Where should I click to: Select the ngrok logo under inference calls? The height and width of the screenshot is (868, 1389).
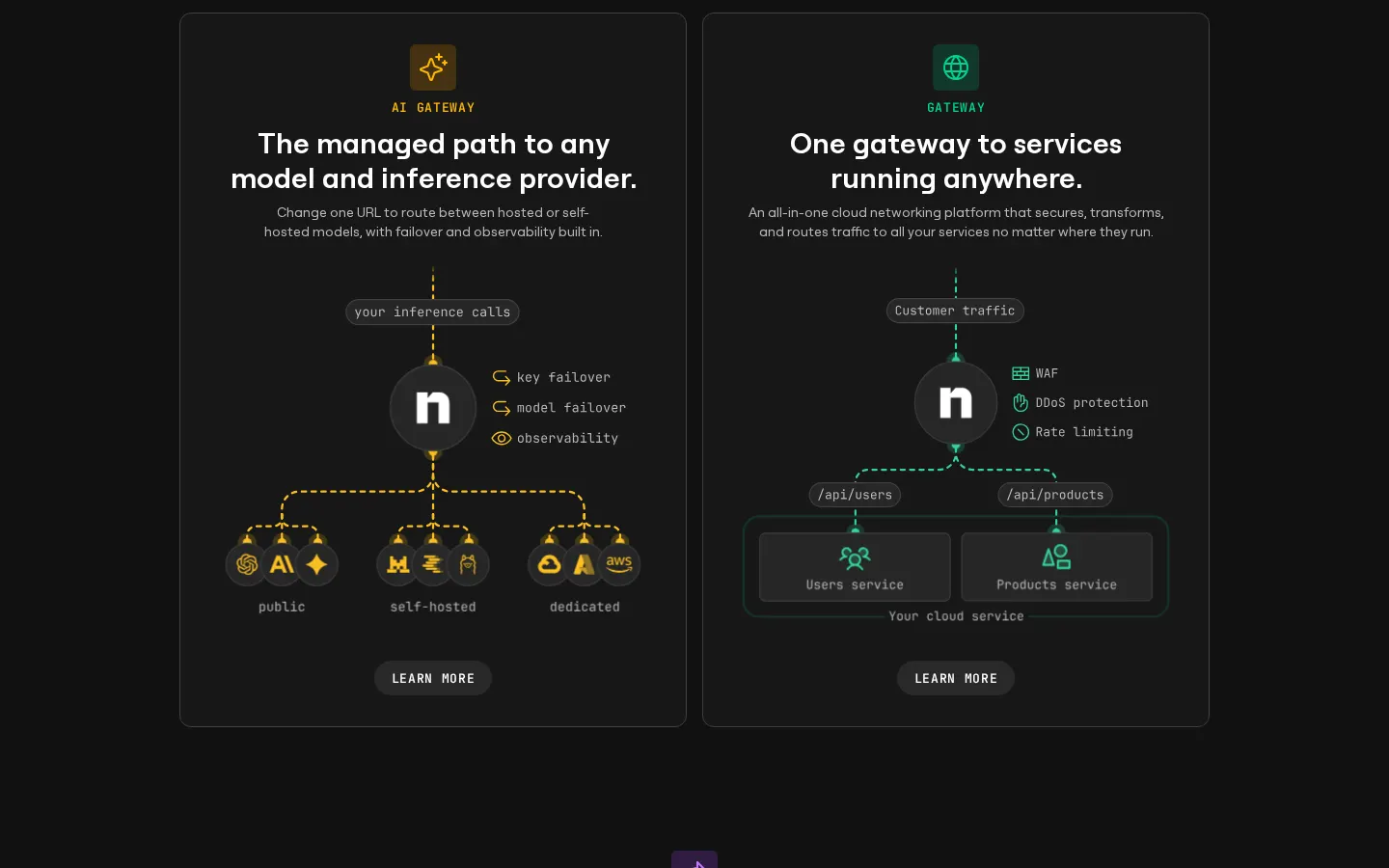click(433, 408)
